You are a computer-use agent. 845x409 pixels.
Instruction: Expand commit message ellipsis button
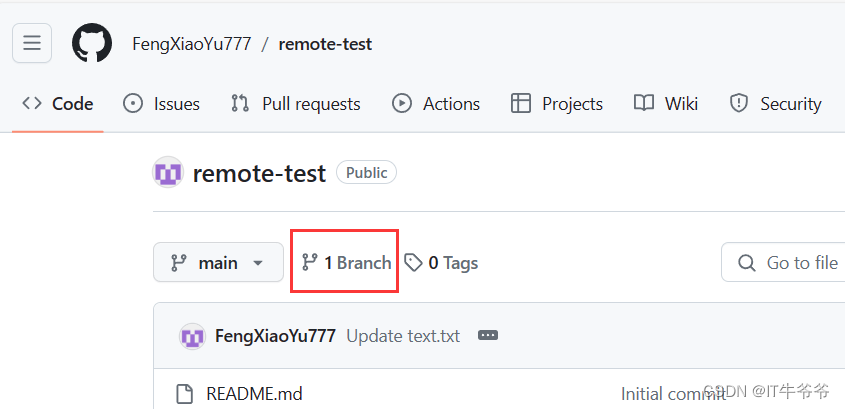(488, 336)
